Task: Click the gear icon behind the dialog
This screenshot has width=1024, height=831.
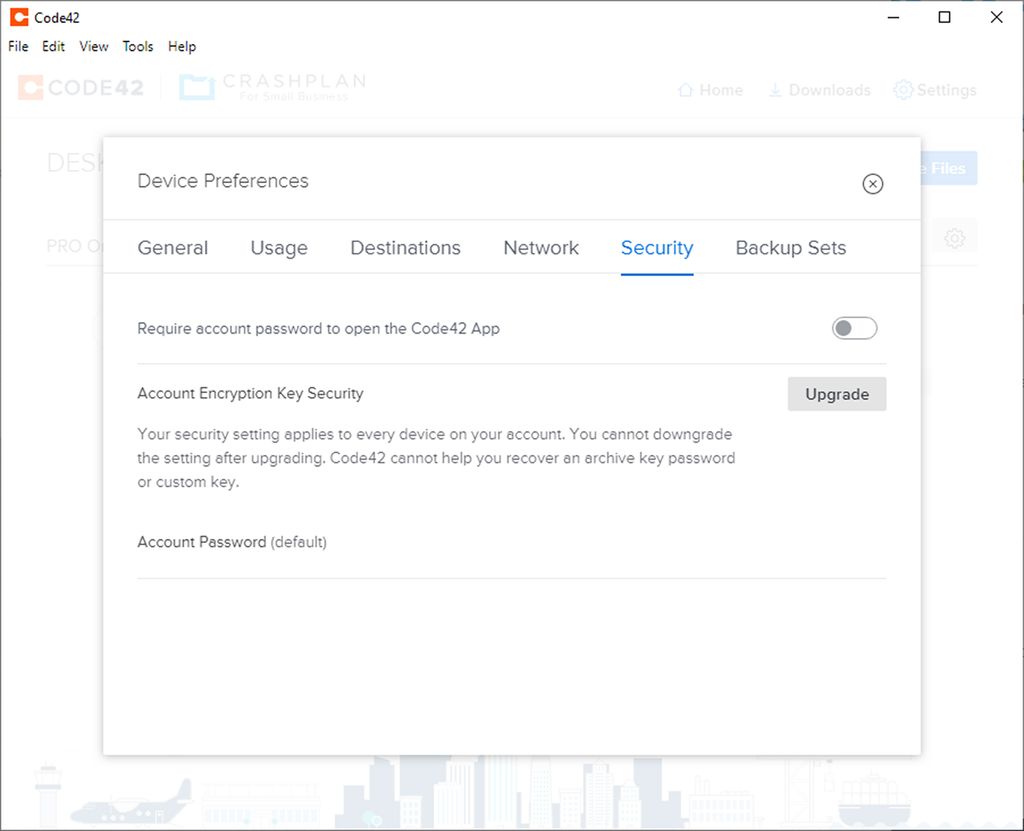Action: [955, 238]
